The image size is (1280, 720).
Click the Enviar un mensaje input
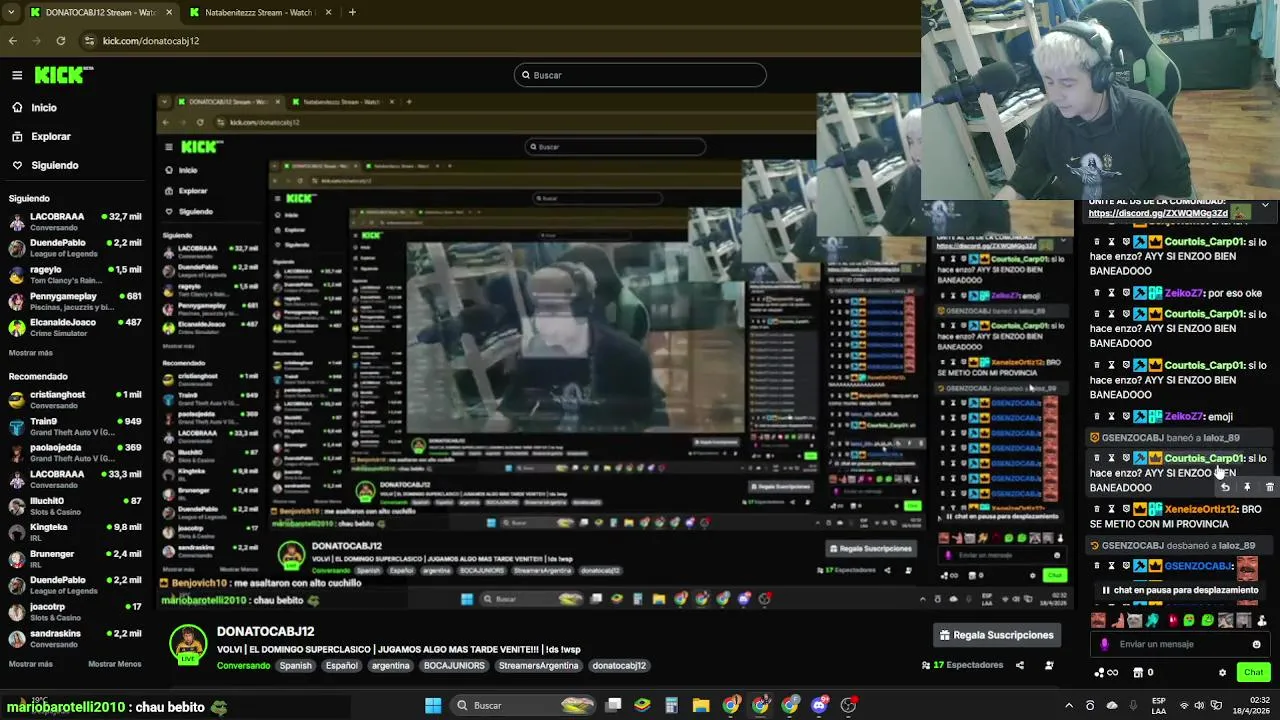(x=1180, y=644)
